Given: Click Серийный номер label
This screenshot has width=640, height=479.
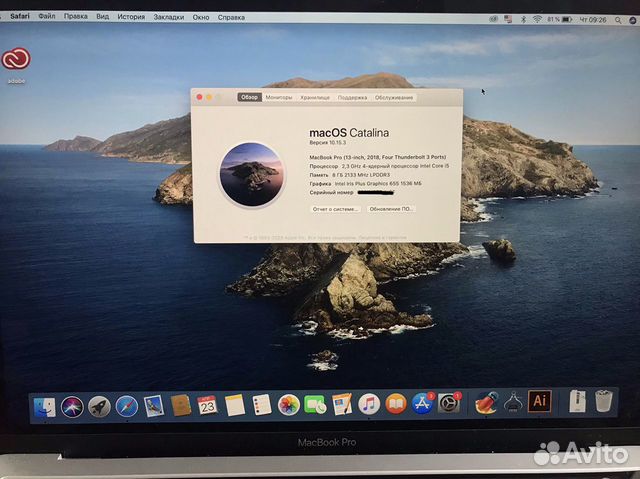Looking at the screenshot, I should (x=331, y=193).
